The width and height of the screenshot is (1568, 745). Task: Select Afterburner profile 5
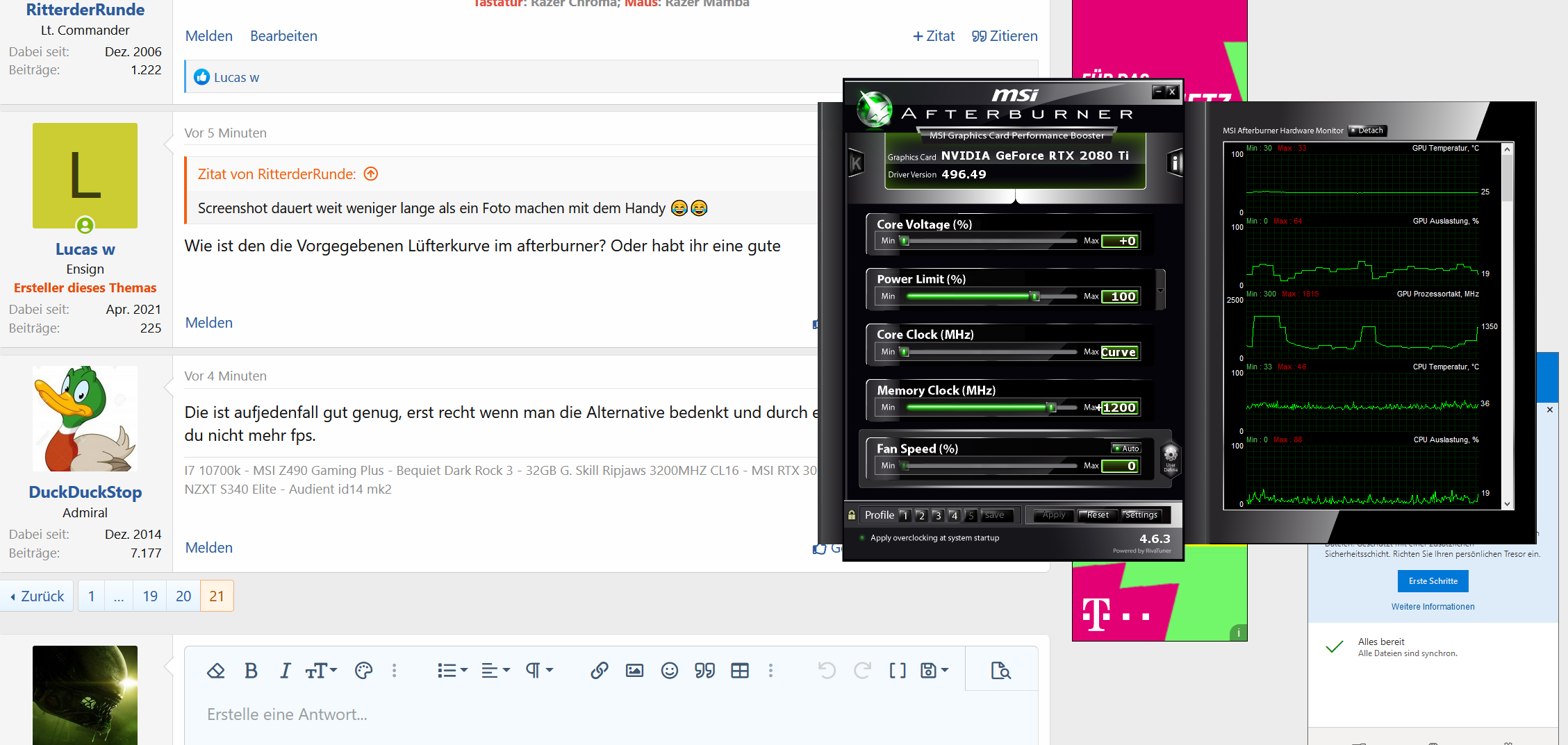[x=971, y=515]
